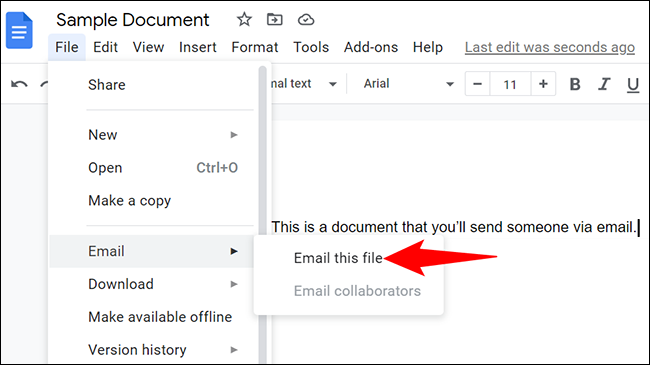Viewport: 650px width, 365px height.
Task: Click the Sample Document title
Action: [133, 20]
